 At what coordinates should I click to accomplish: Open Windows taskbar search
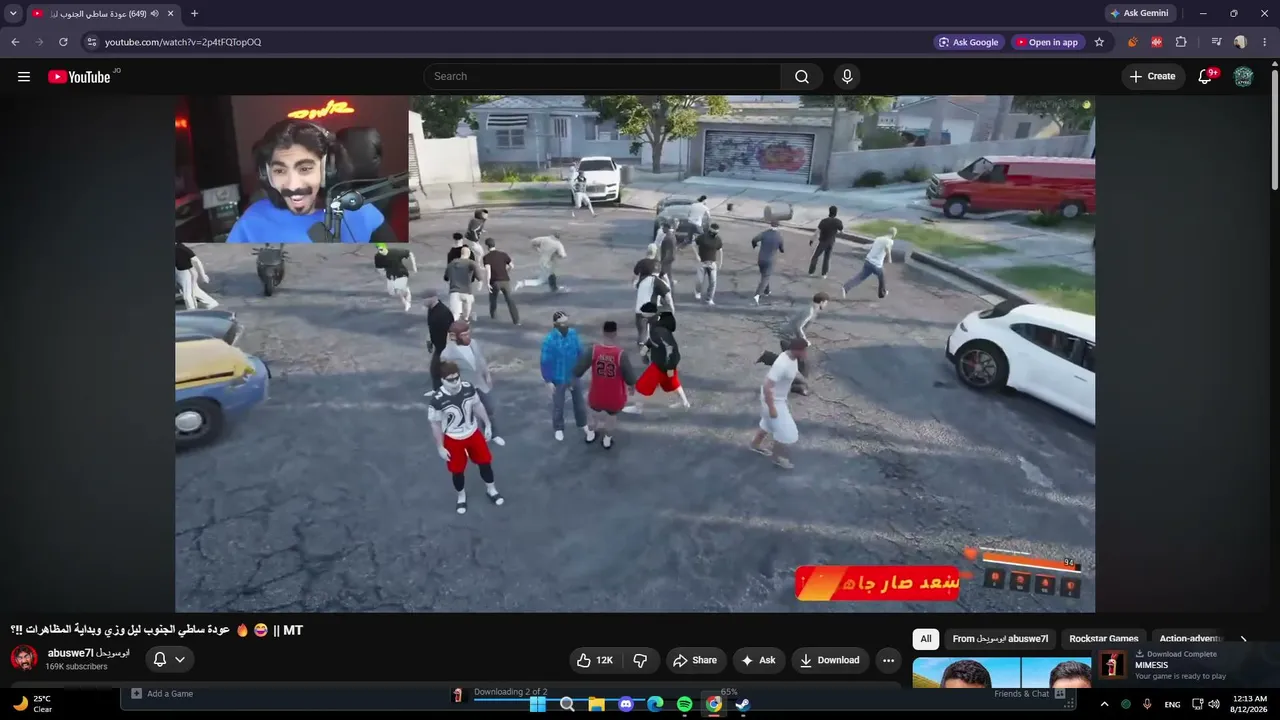click(567, 704)
